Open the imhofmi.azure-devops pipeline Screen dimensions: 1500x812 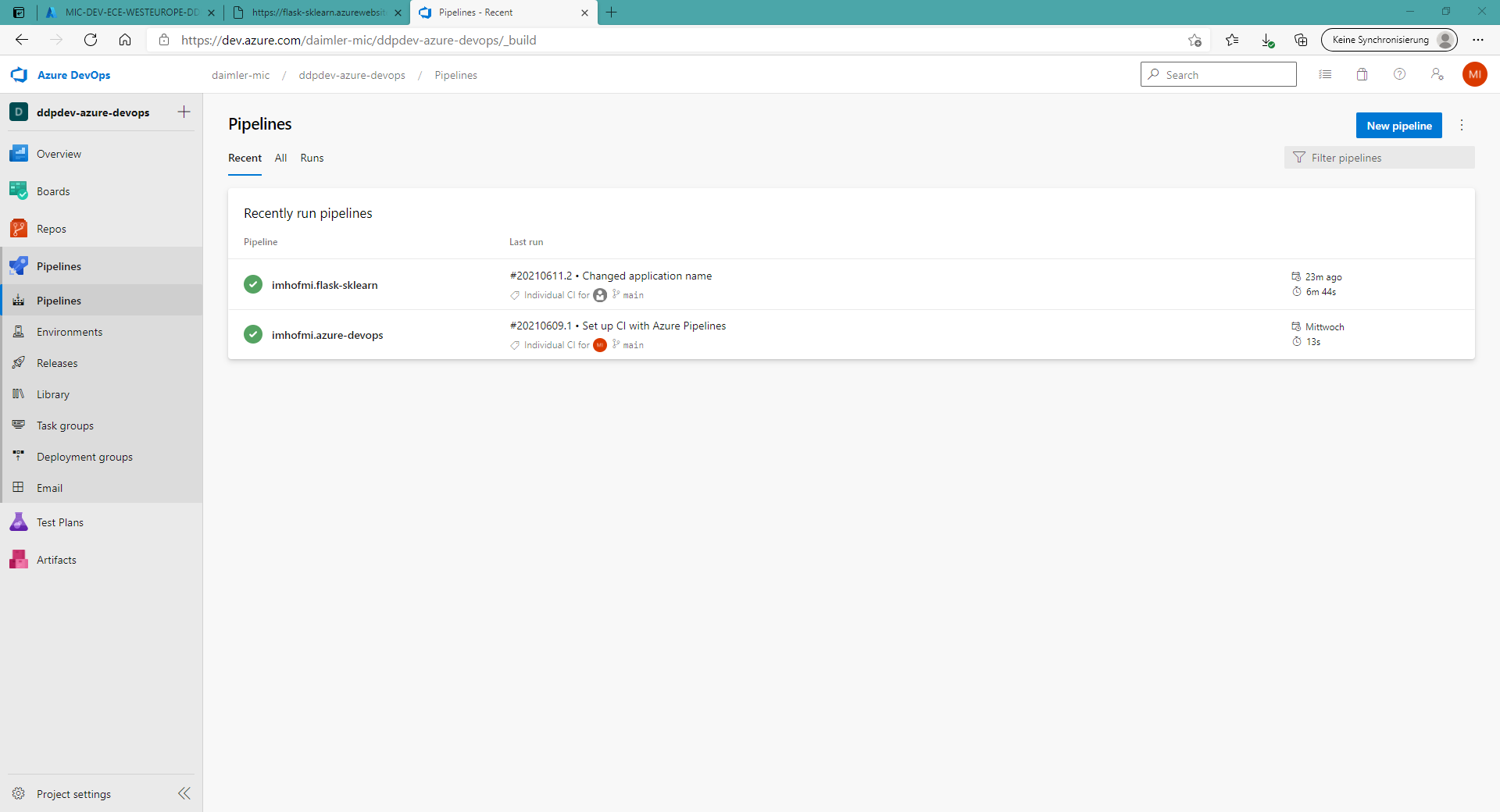[x=327, y=335]
